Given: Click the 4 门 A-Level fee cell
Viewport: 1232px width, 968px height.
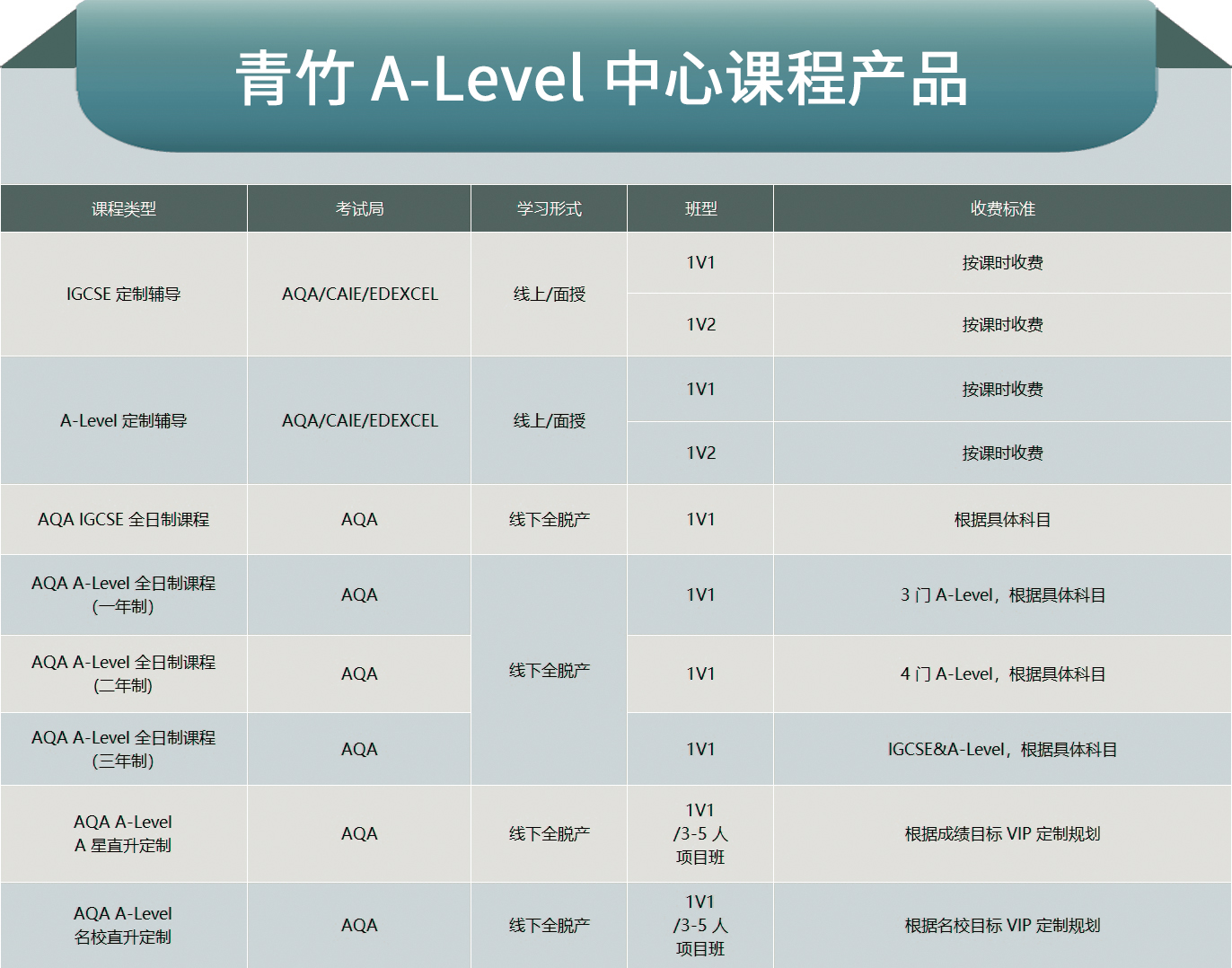Looking at the screenshot, I should coord(1002,673).
